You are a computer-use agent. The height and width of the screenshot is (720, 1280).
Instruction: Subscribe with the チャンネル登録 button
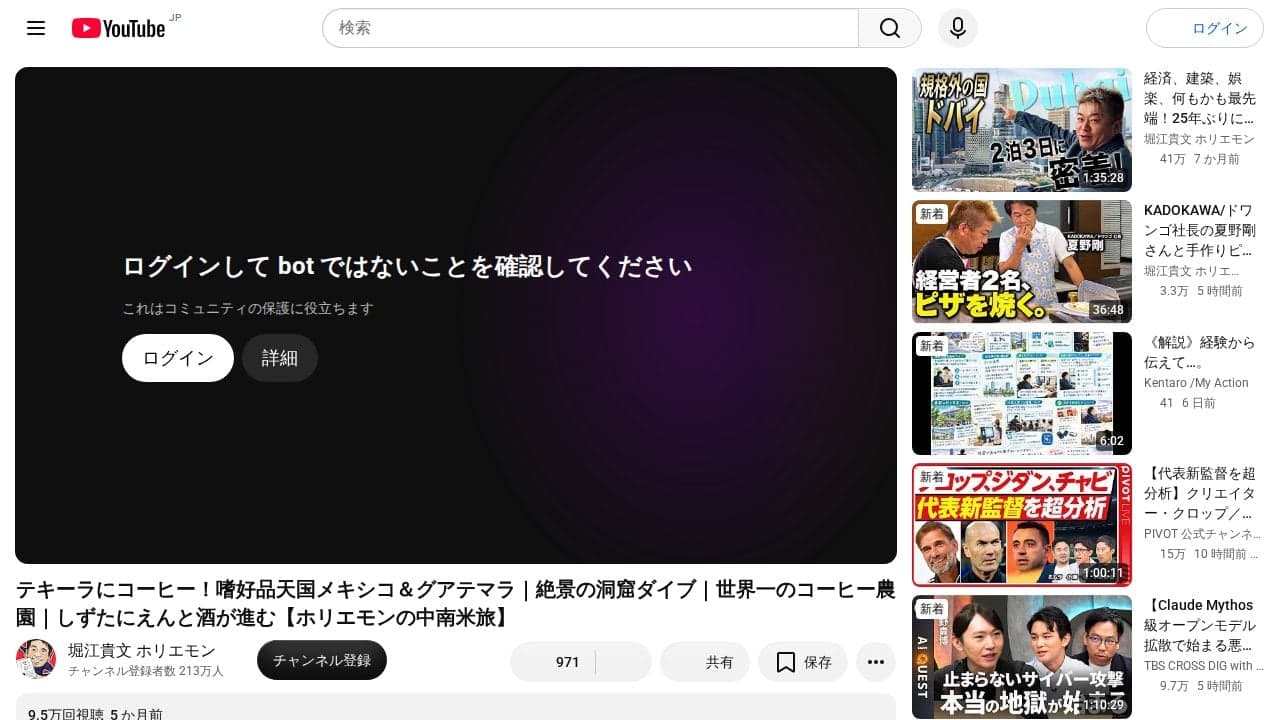point(322,660)
